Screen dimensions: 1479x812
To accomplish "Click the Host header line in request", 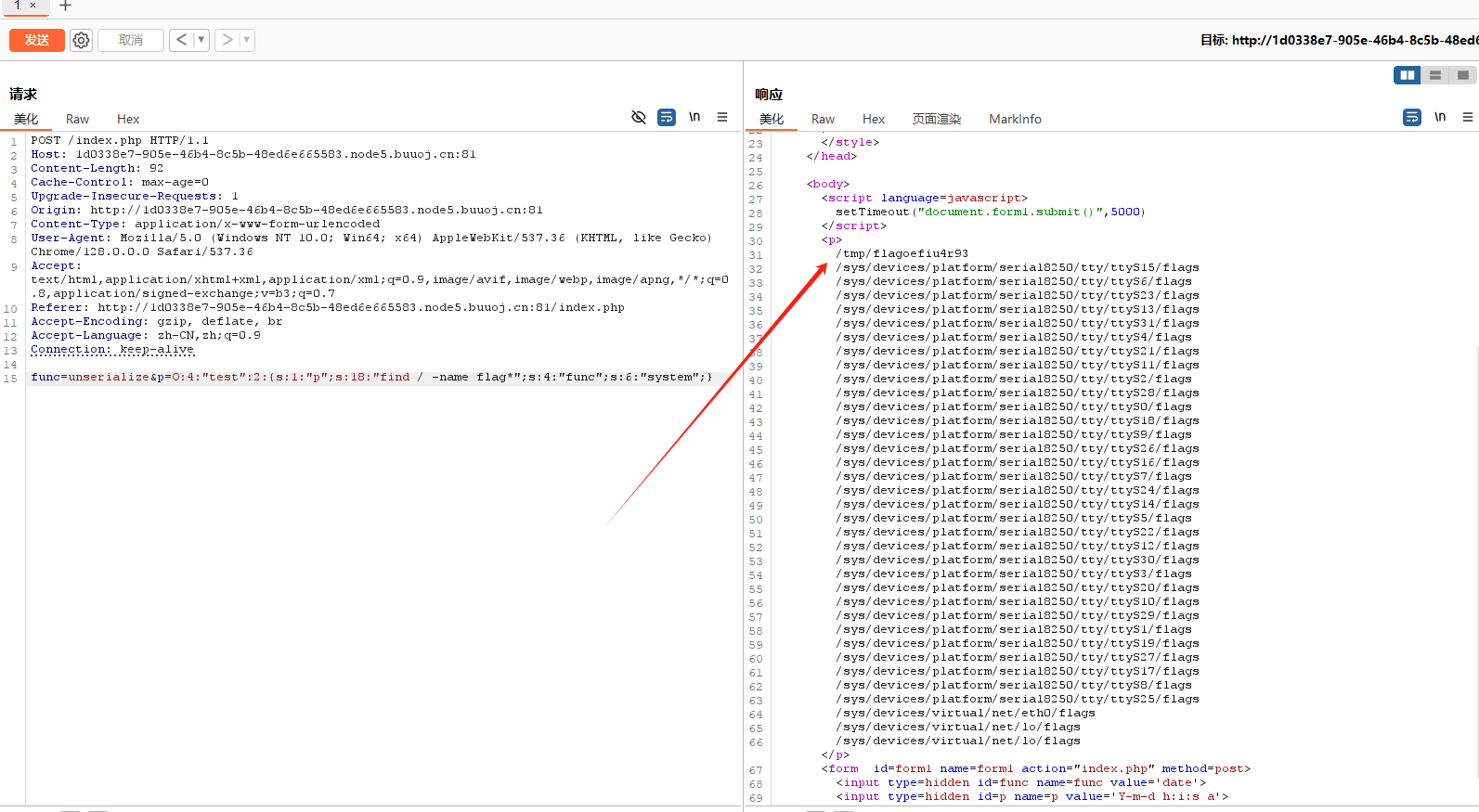I will click(253, 154).
